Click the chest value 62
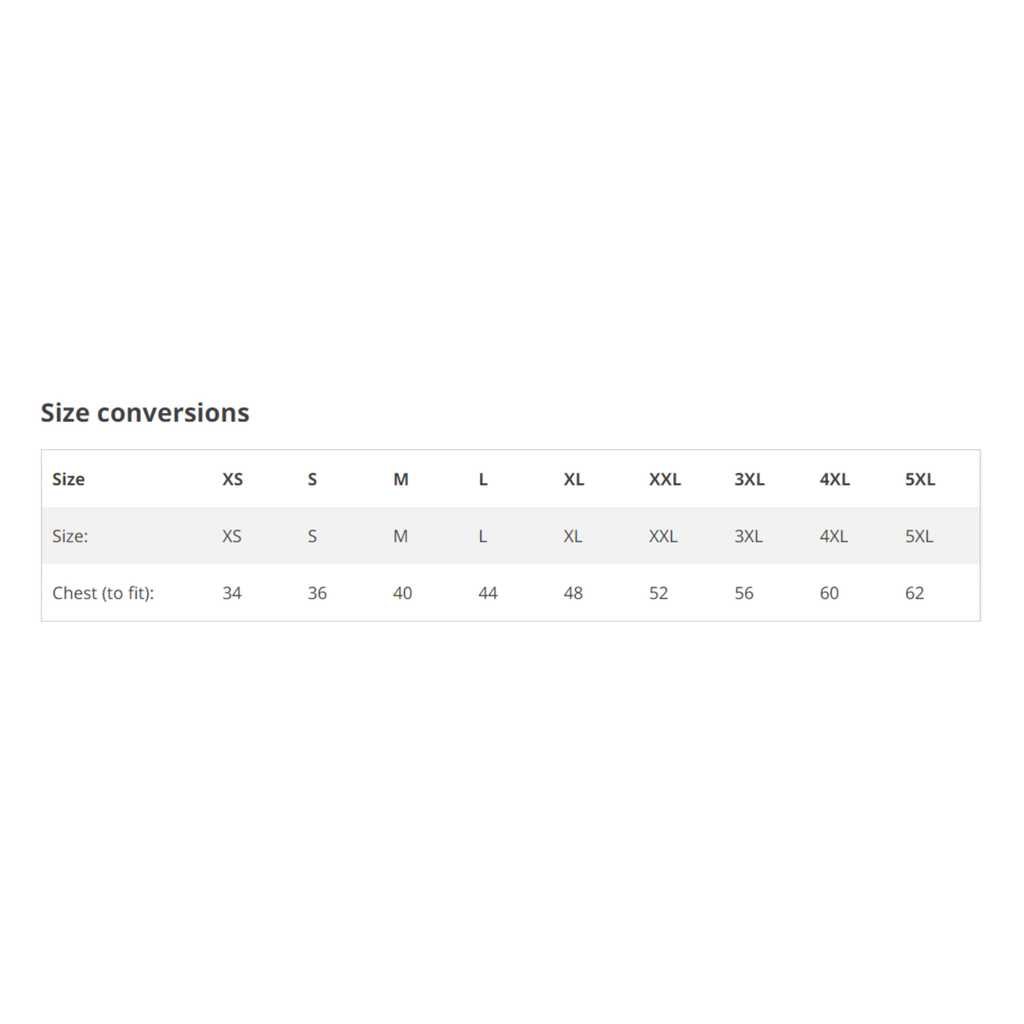1024x1024 pixels. tap(915, 593)
